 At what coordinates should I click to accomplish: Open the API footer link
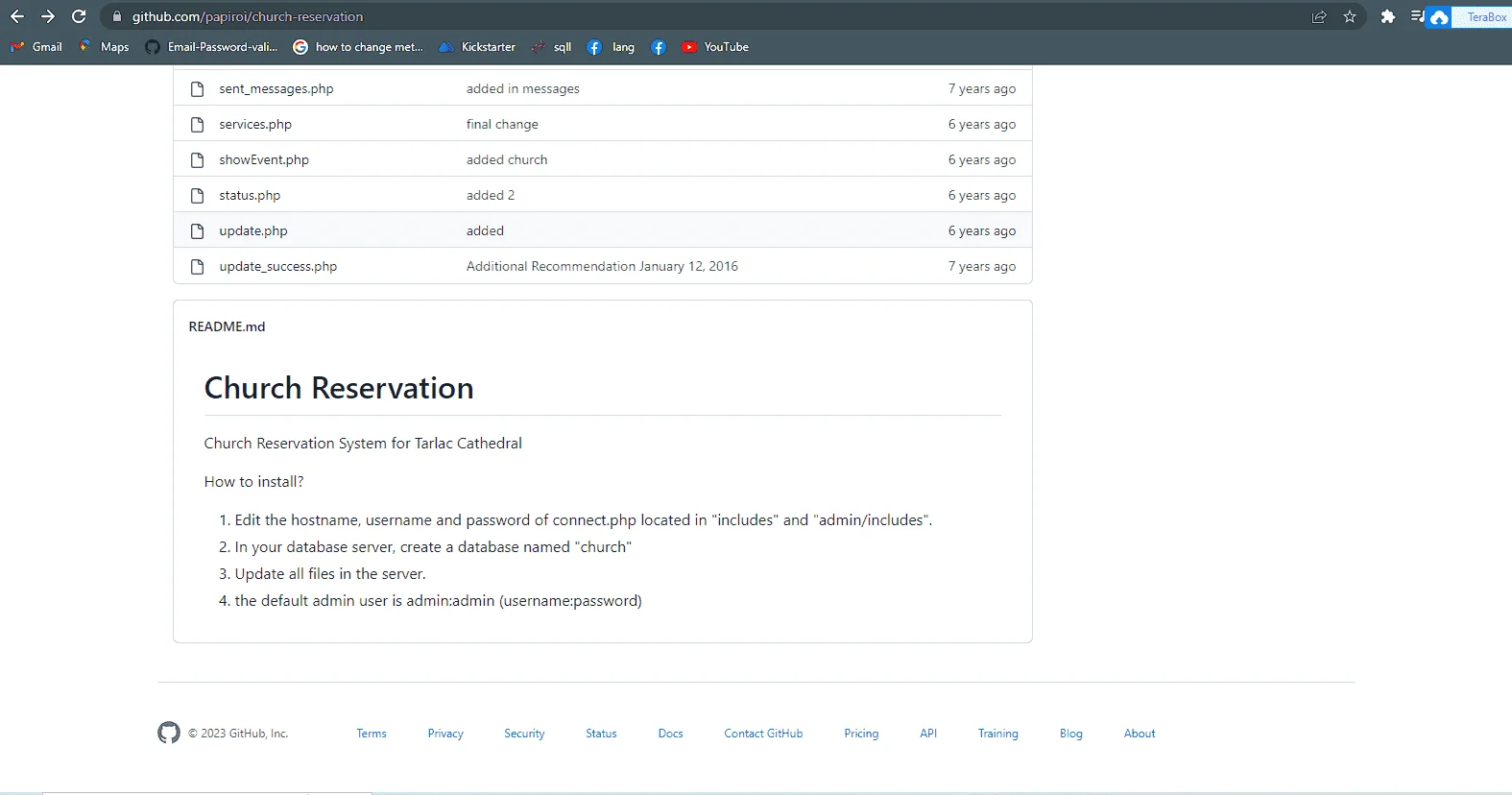928,733
